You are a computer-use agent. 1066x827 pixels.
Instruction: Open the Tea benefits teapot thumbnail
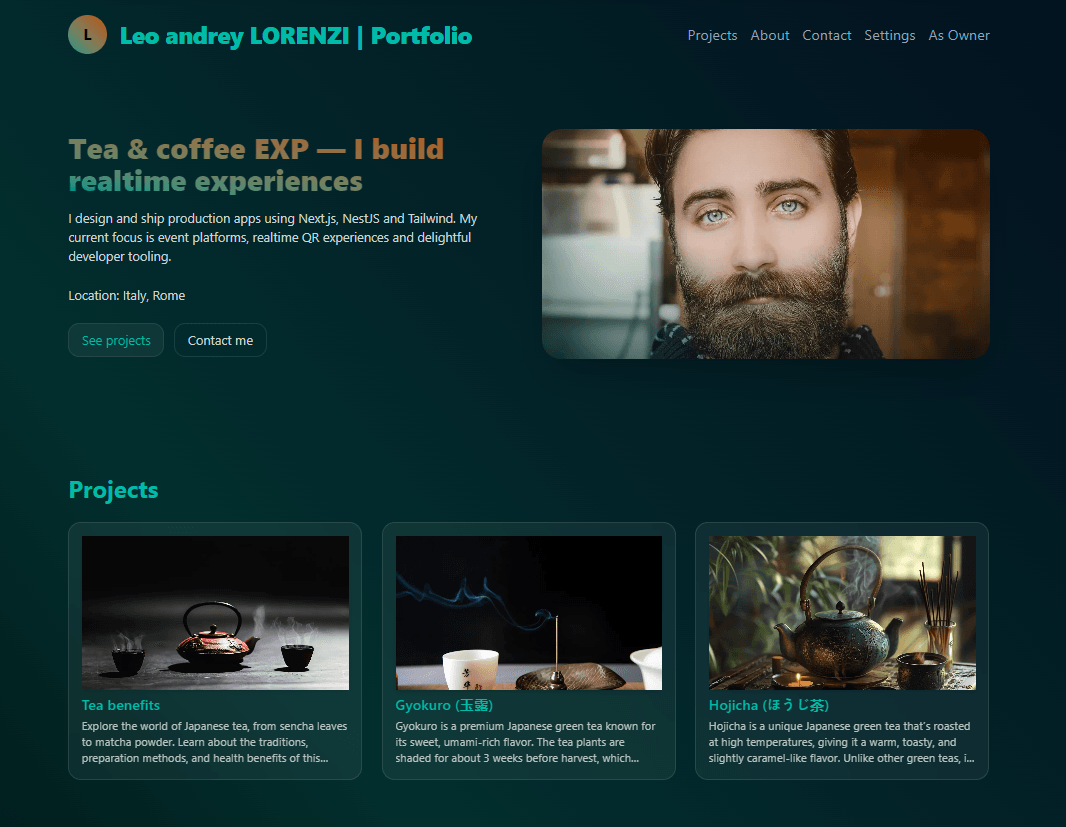point(215,612)
